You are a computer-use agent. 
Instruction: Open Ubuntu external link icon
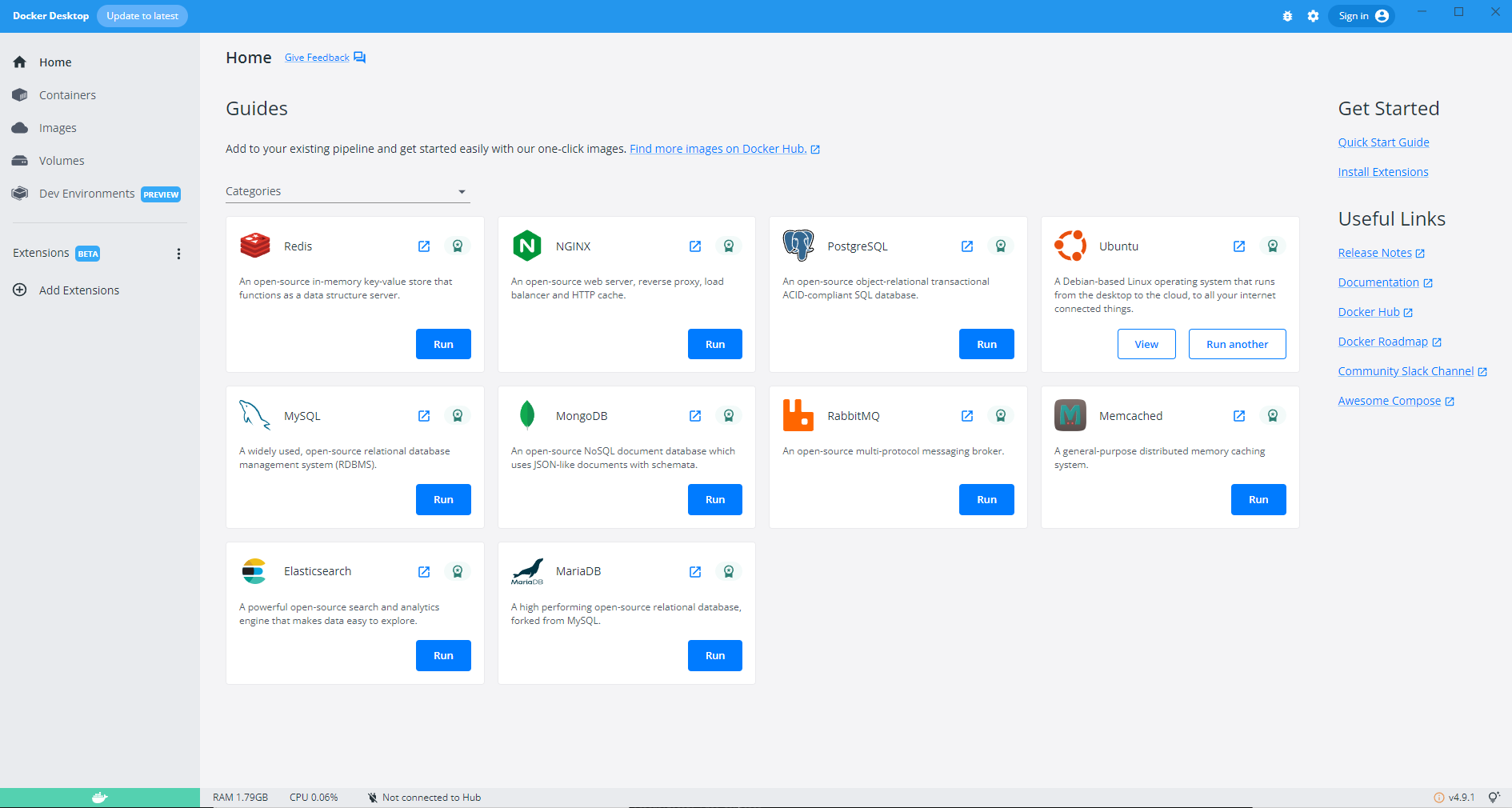[x=1239, y=246]
